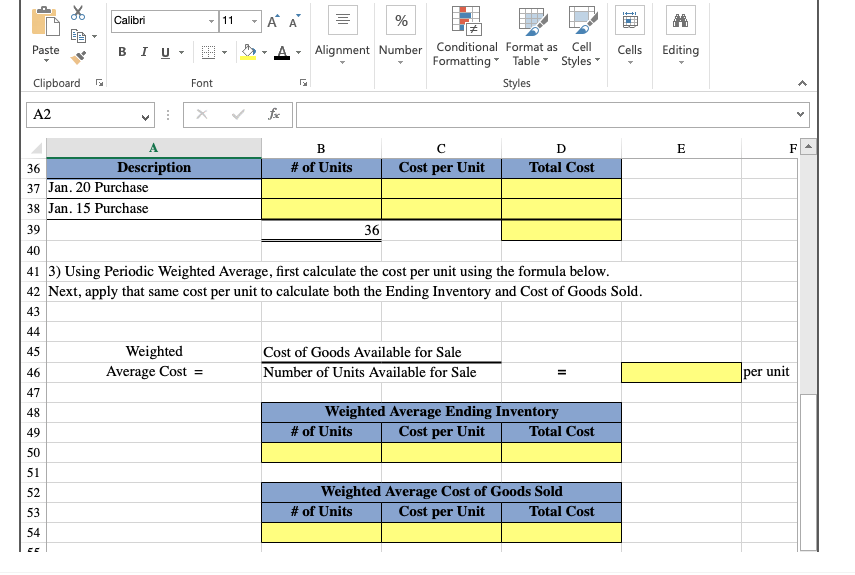Select column B header
The height and width of the screenshot is (575, 855).
[x=321, y=149]
